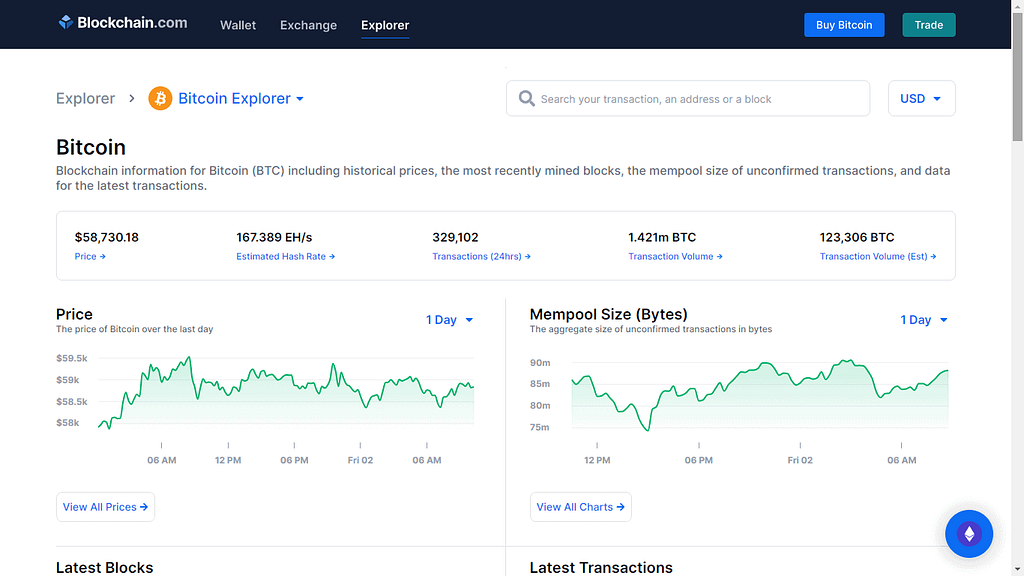The height and width of the screenshot is (576, 1024).
Task: Open the floating Ethereum round button
Action: (969, 534)
